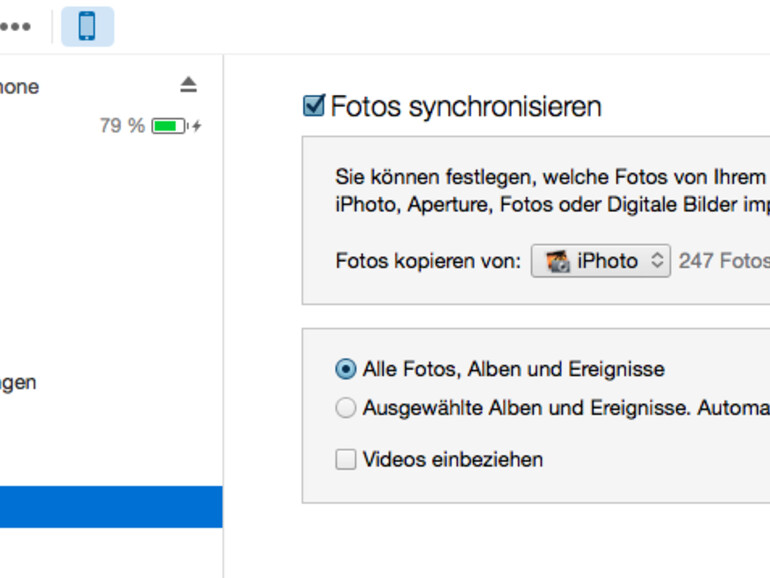Image resolution: width=770 pixels, height=578 pixels.
Task: Uncheck Fotos synchronisieren checkbox
Action: tap(313, 106)
